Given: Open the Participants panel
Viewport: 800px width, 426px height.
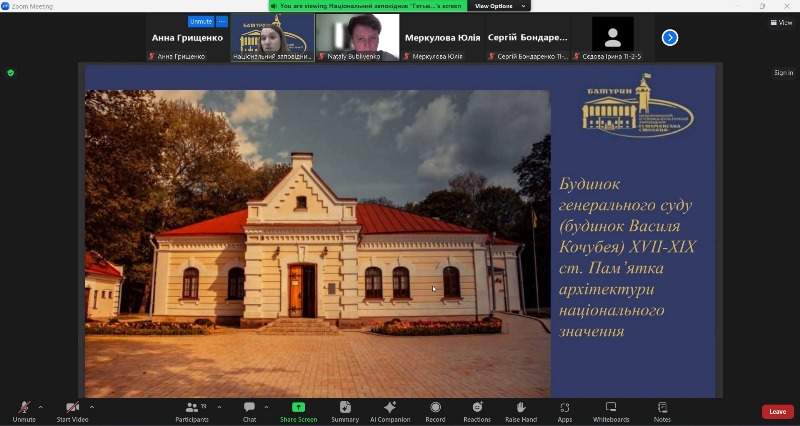Looking at the screenshot, I should click(x=192, y=412).
